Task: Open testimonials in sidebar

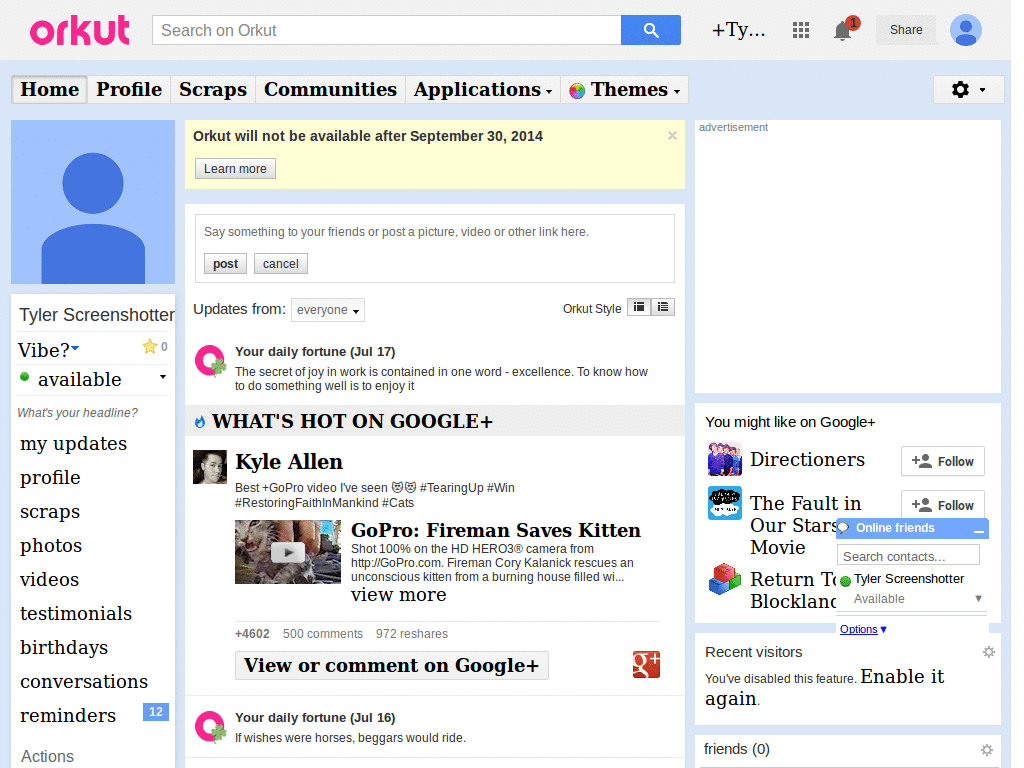Action: (x=76, y=613)
